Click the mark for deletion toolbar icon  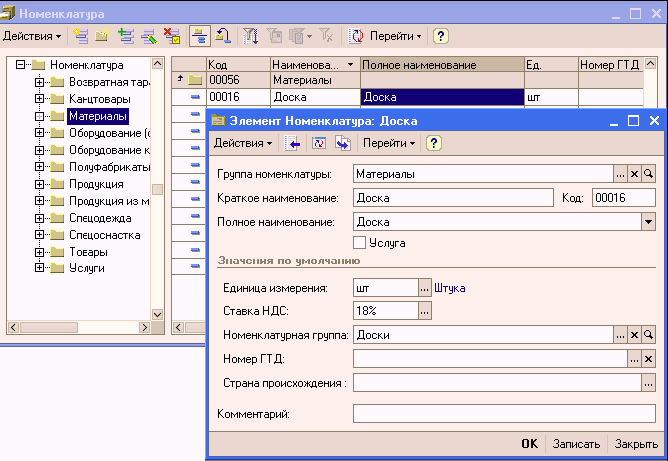pyautogui.click(x=171, y=36)
